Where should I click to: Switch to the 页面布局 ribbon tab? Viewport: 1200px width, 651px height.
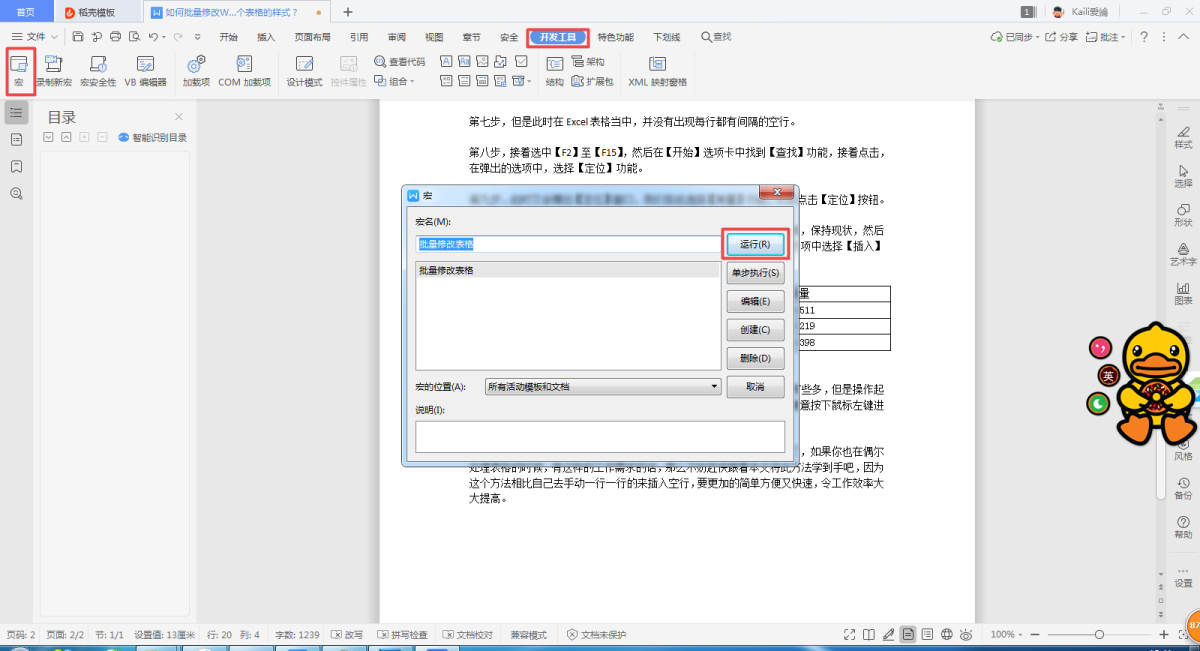click(x=312, y=37)
